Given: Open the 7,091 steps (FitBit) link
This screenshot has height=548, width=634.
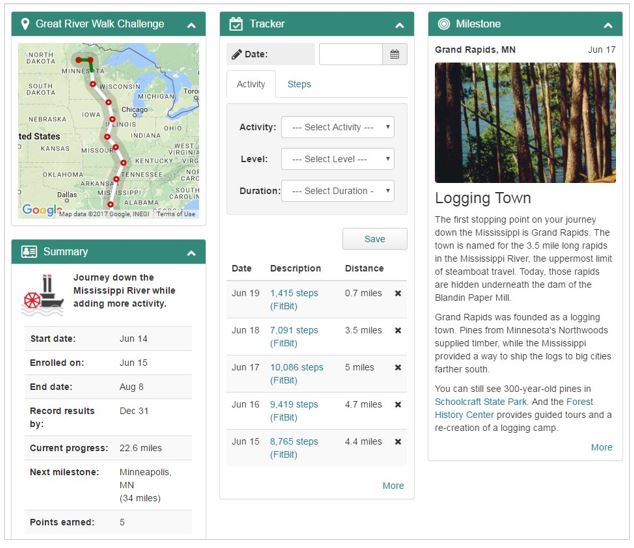Looking at the screenshot, I should click(x=294, y=337).
